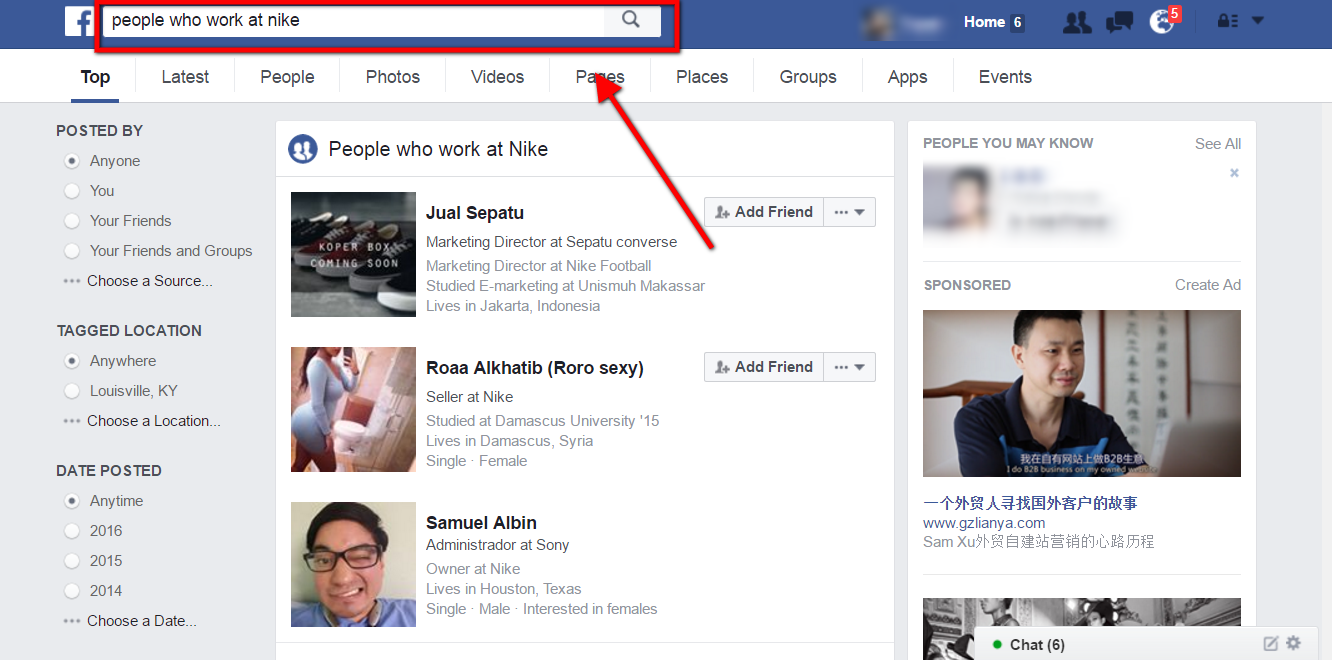
Task: Click the People who work at Nike group icon
Action: pos(303,149)
